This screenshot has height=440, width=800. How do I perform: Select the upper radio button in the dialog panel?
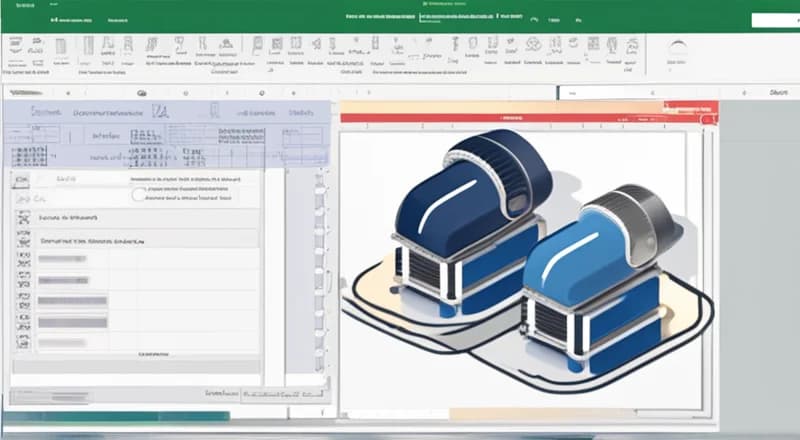pyautogui.click(x=138, y=185)
